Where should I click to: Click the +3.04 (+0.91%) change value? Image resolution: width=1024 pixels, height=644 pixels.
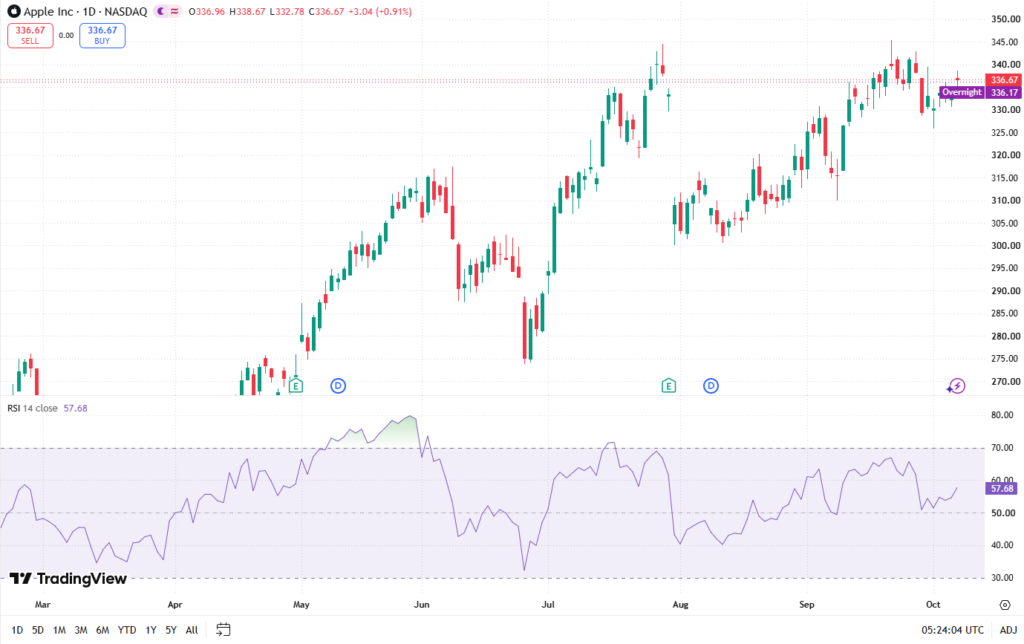pos(379,11)
